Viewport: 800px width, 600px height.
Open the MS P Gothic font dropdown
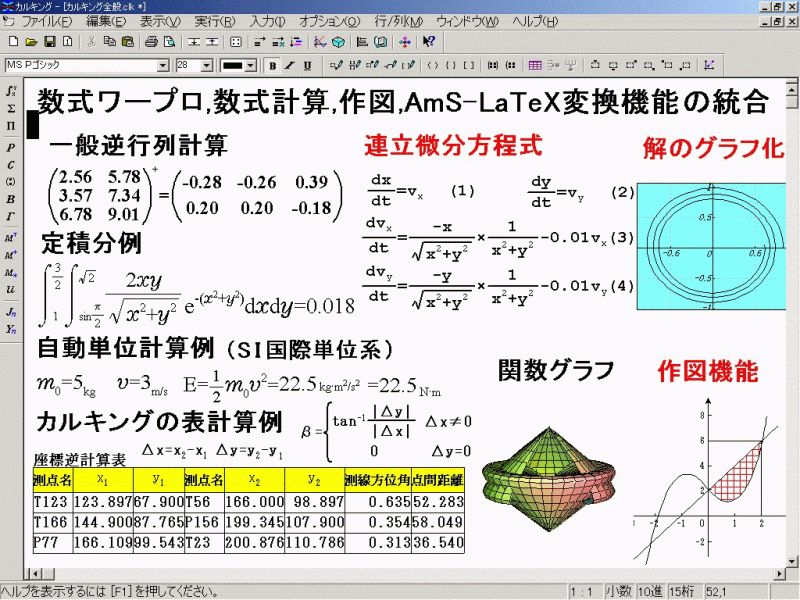(163, 66)
